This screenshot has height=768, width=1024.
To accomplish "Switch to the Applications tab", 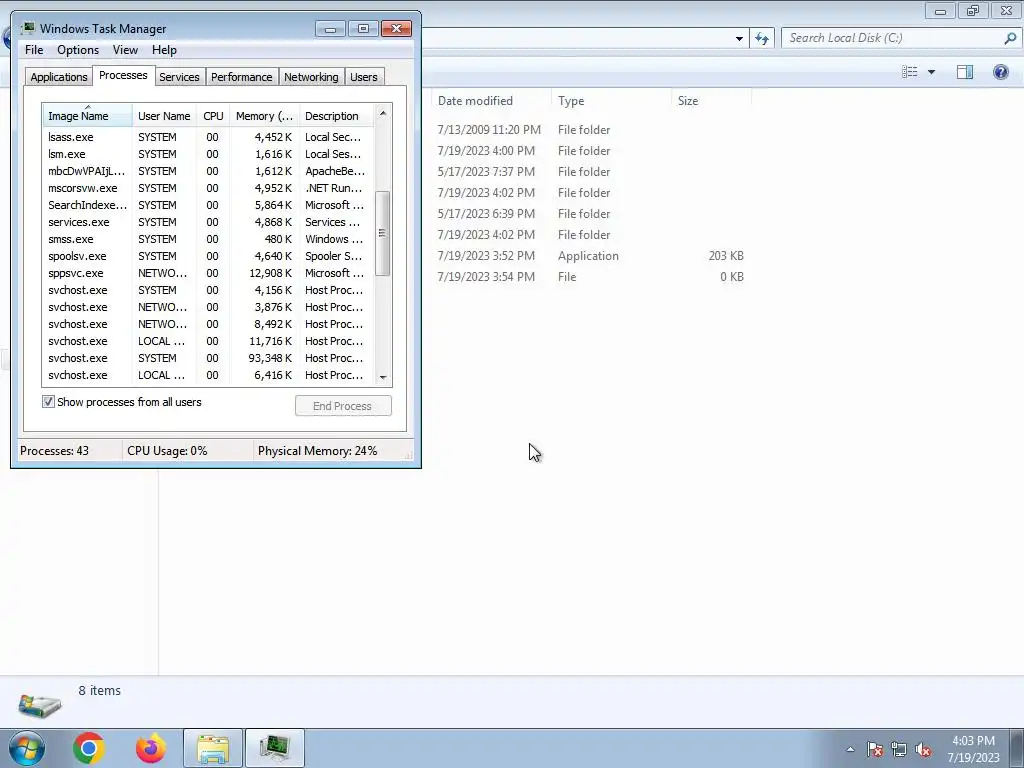I will pyautogui.click(x=59, y=77).
